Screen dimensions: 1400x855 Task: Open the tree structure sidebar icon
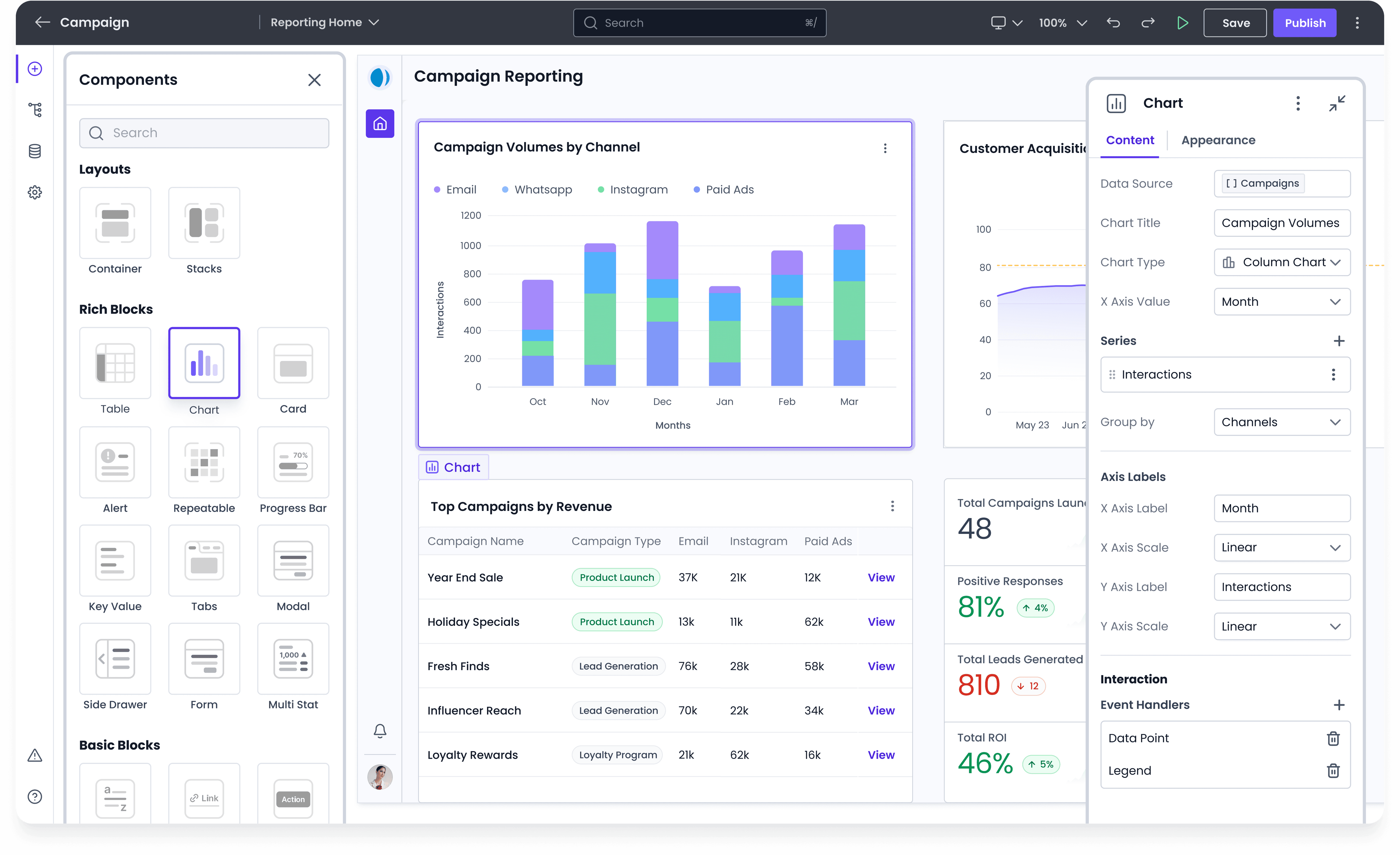pyautogui.click(x=35, y=110)
